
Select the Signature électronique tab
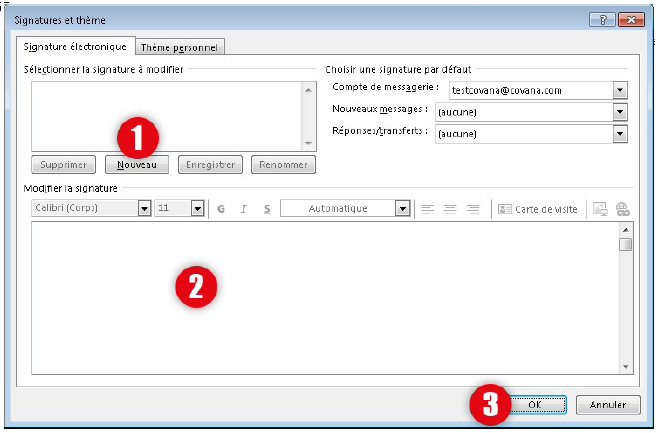click(x=75, y=46)
